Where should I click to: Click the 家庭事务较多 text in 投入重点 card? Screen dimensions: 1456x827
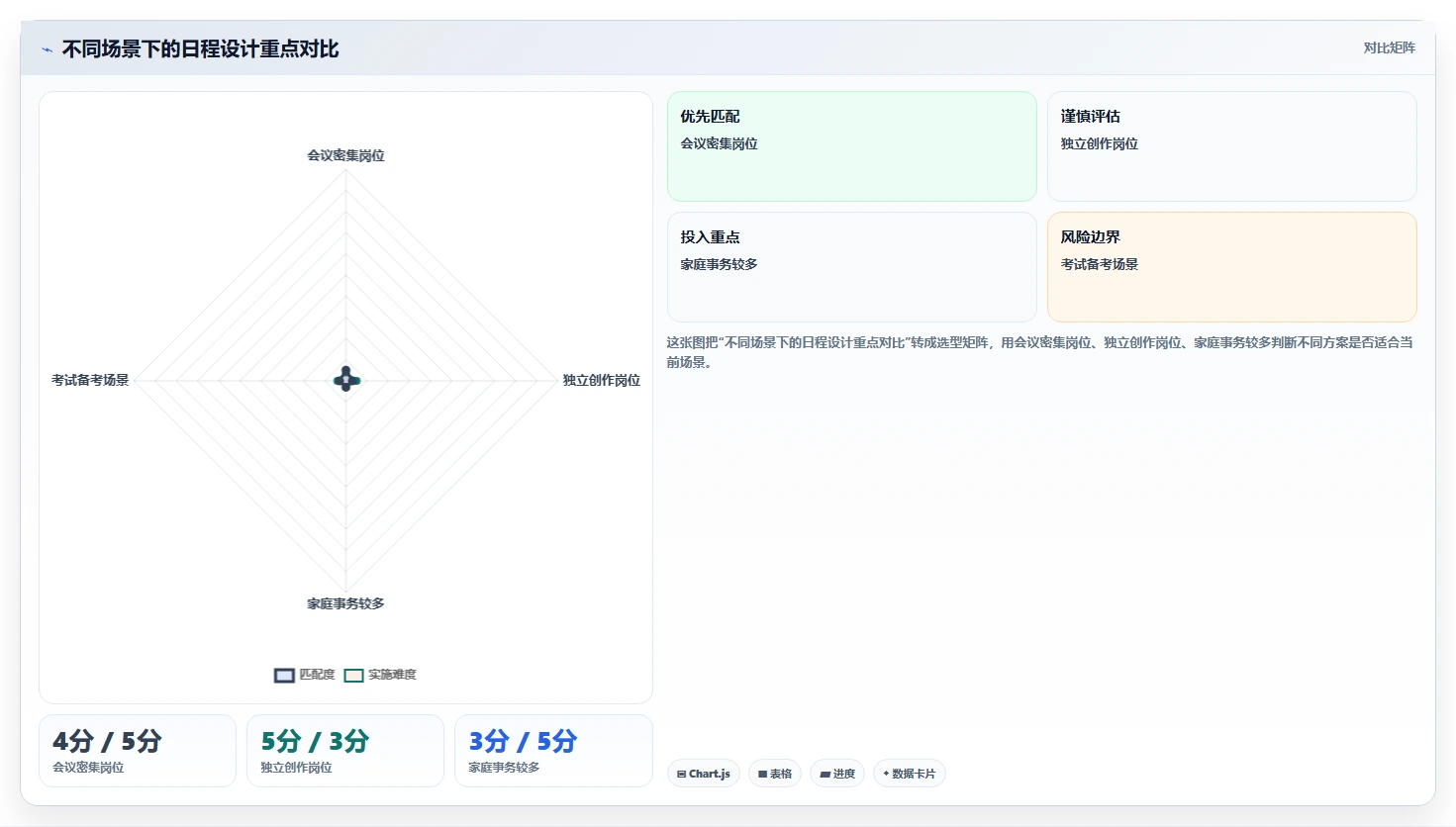pos(719,264)
